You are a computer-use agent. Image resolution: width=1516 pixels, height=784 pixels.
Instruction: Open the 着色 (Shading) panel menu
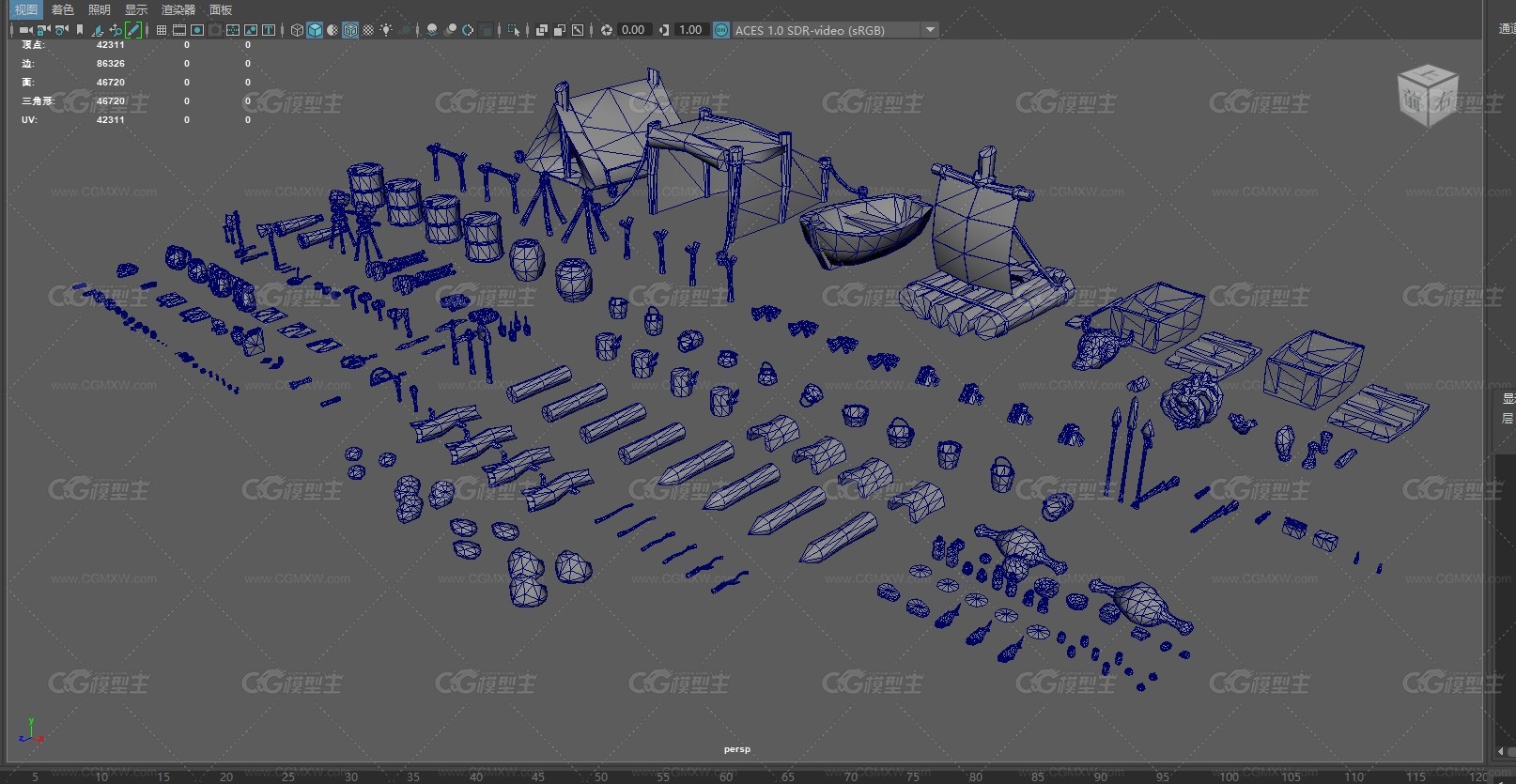pyautogui.click(x=63, y=9)
